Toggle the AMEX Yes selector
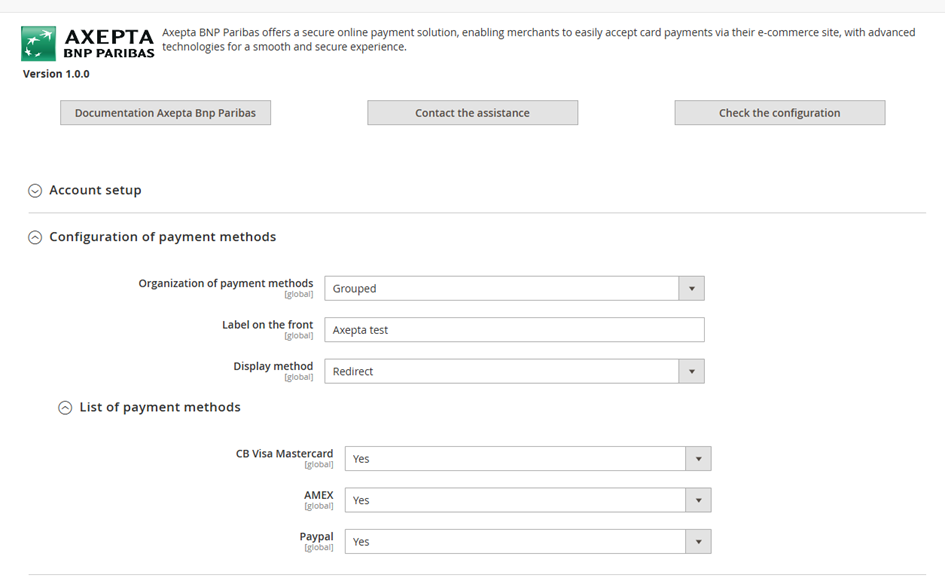945x581 pixels. (515, 500)
